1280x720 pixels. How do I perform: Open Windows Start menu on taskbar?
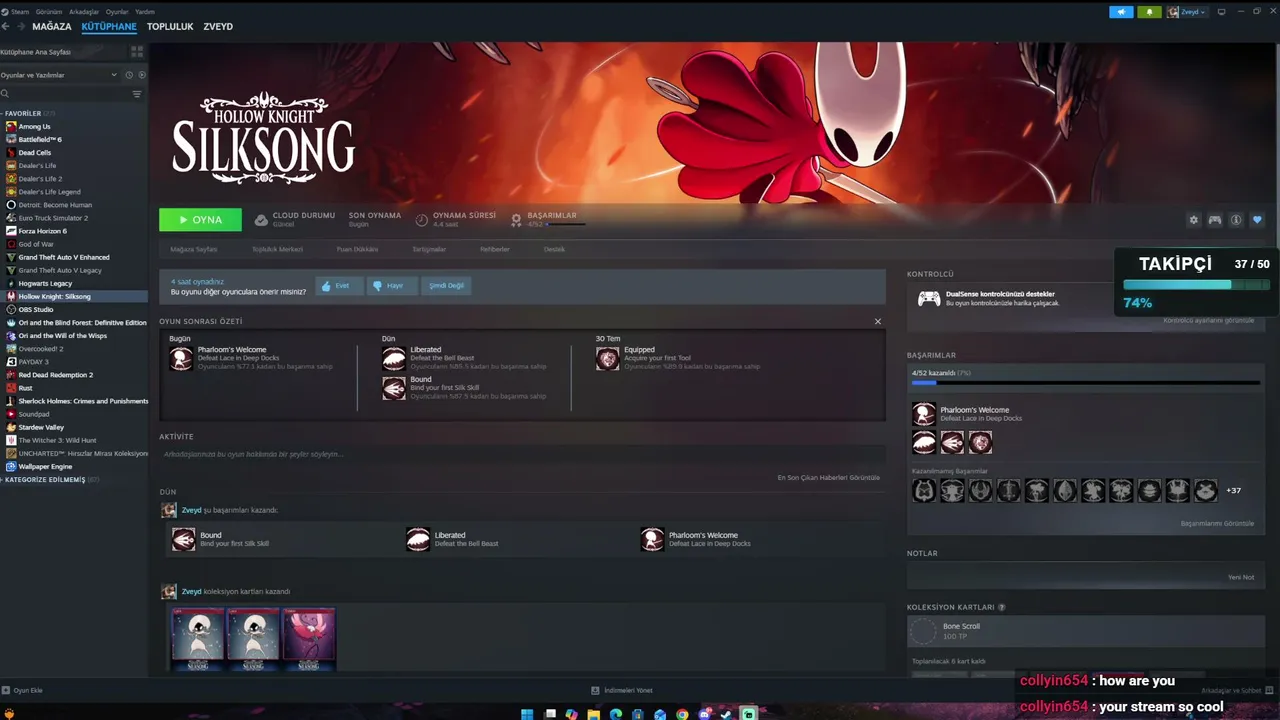pos(527,714)
